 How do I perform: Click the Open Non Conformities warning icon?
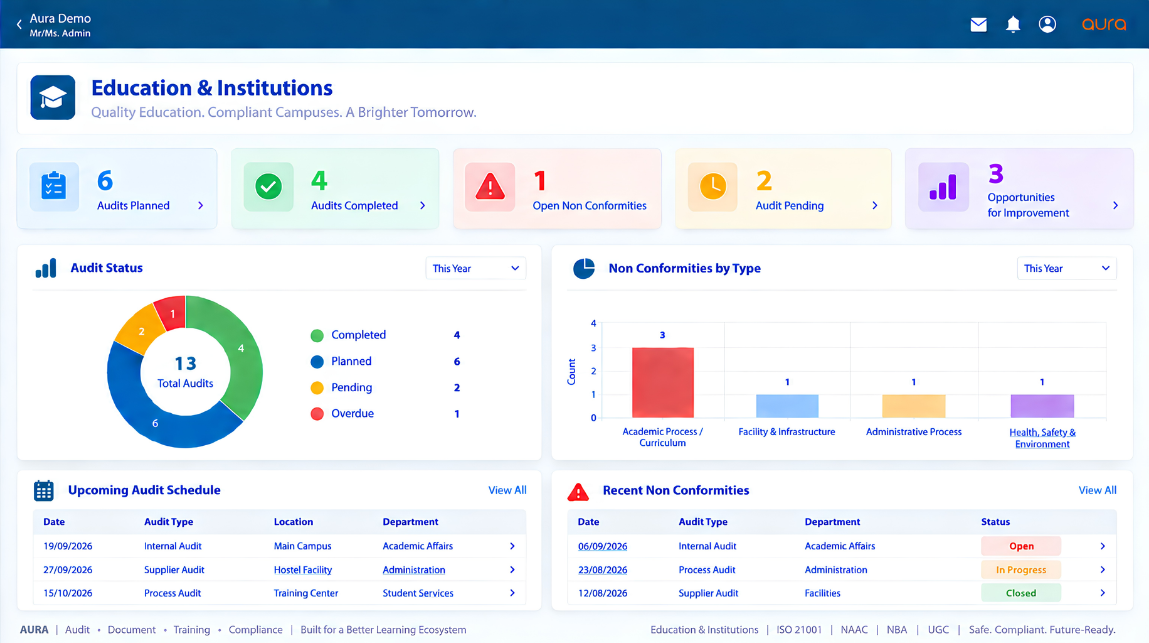pyautogui.click(x=489, y=187)
